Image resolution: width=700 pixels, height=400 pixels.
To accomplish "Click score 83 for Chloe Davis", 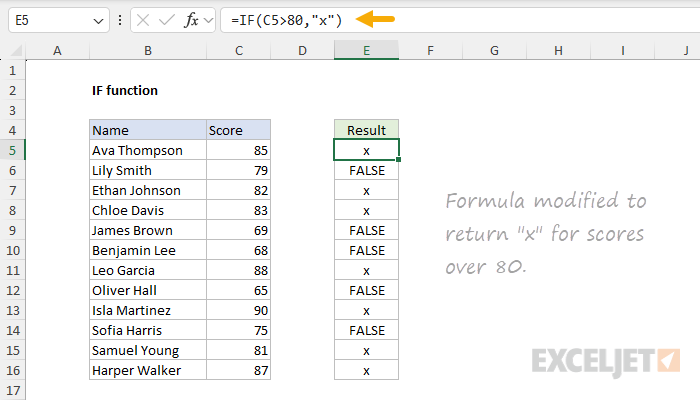I will [x=238, y=210].
